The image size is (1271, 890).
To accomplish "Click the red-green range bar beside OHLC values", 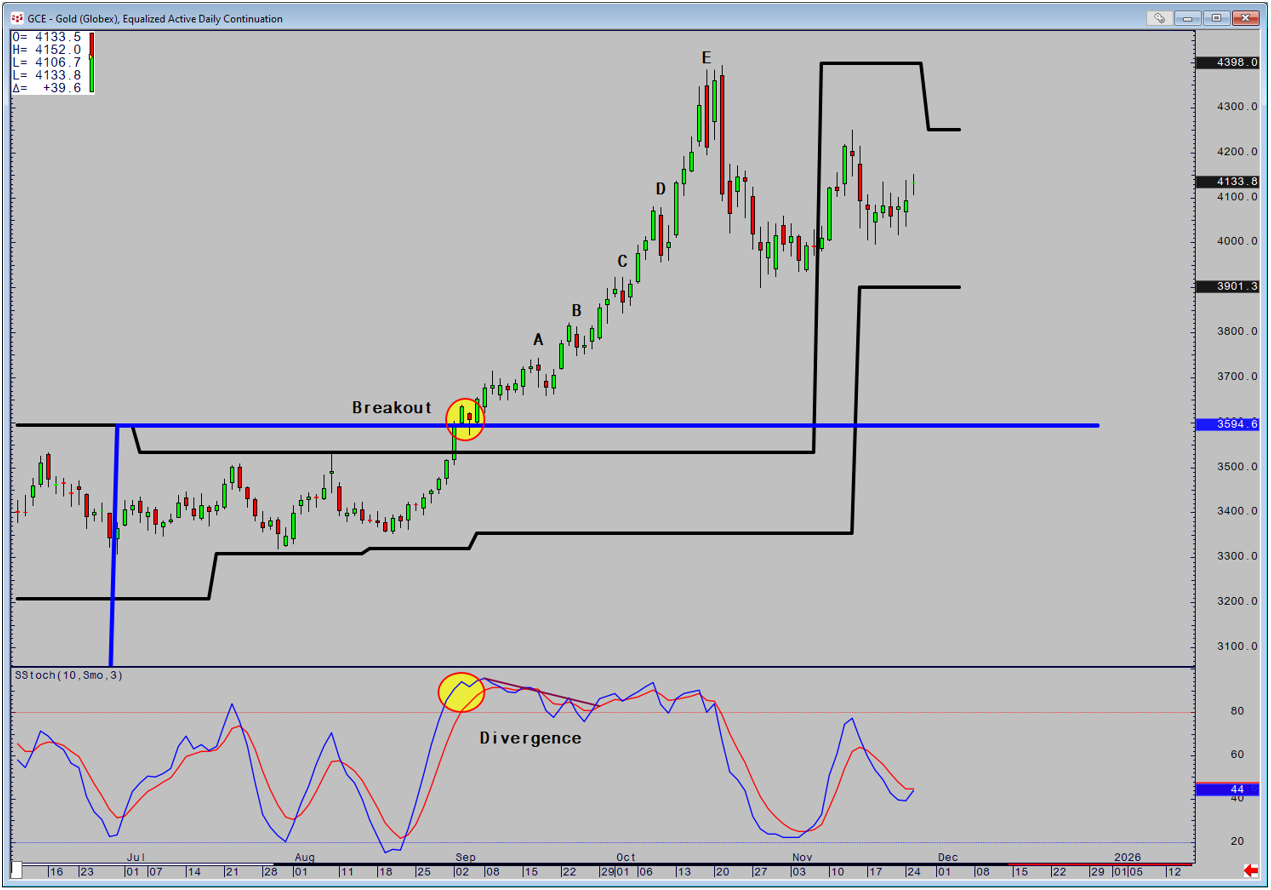I will point(92,62).
